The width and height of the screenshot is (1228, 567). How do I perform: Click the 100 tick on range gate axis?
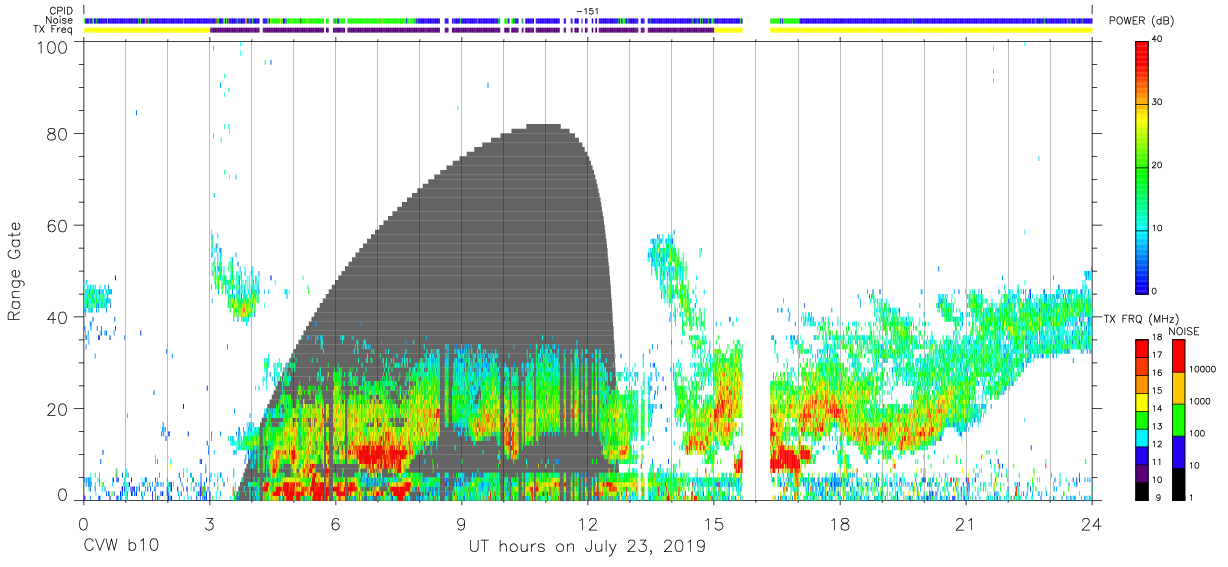coord(53,47)
